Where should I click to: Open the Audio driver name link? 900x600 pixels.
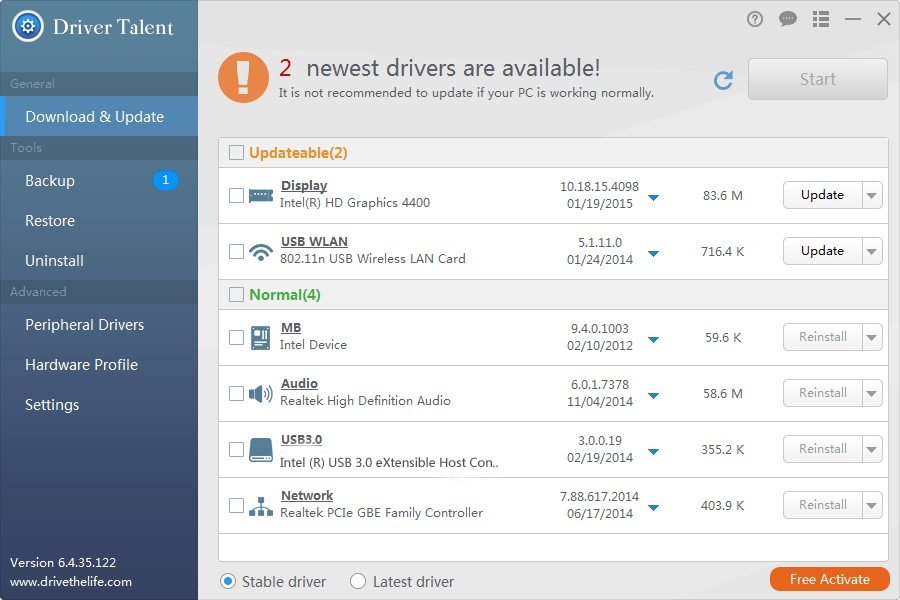(x=299, y=384)
